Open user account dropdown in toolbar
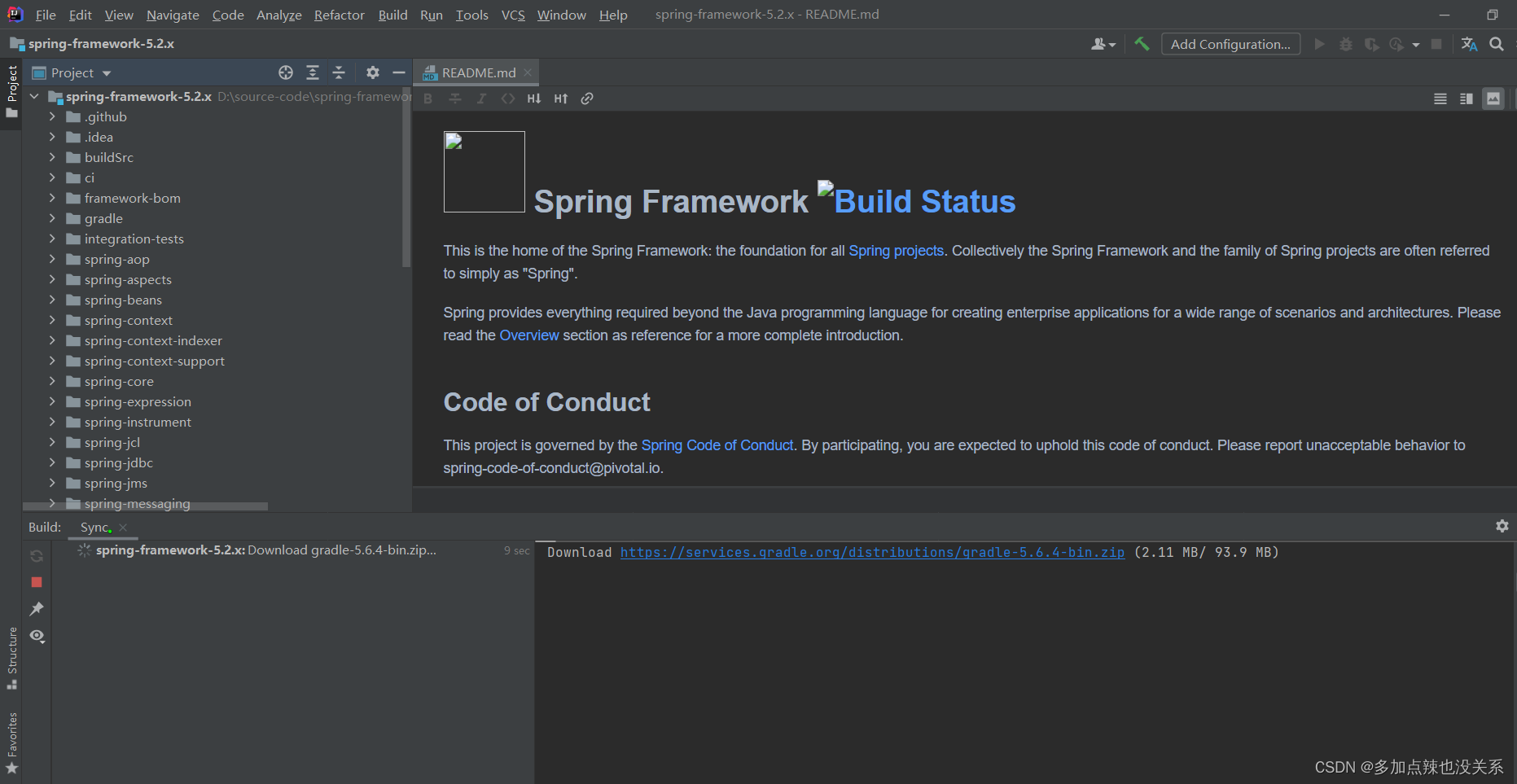Screen dimensions: 1517x784 tap(1103, 44)
